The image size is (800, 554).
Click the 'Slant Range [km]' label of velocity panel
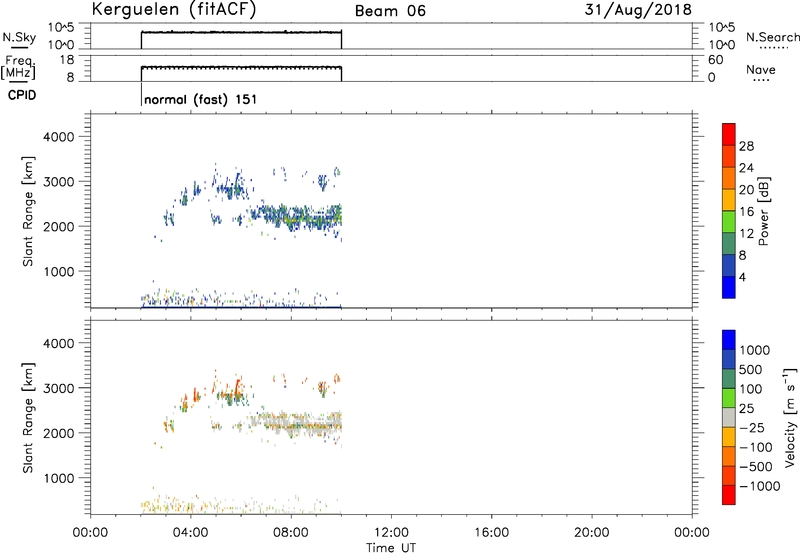[x=28, y=417]
